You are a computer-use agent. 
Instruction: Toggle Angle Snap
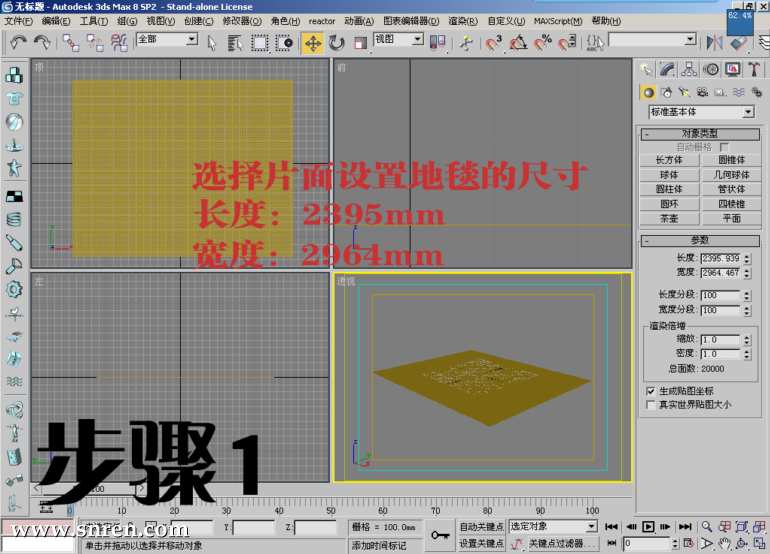click(518, 43)
